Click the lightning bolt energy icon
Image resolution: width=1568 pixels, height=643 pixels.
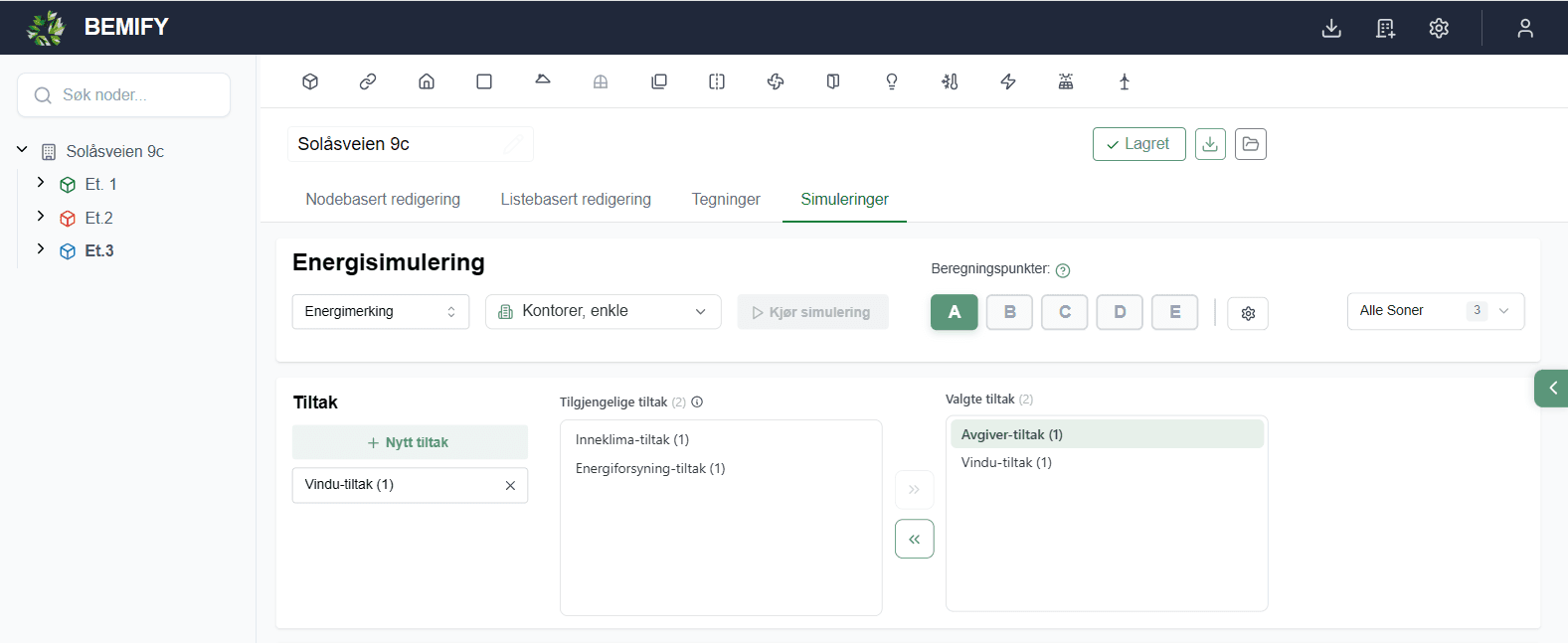pyautogui.click(x=1008, y=81)
